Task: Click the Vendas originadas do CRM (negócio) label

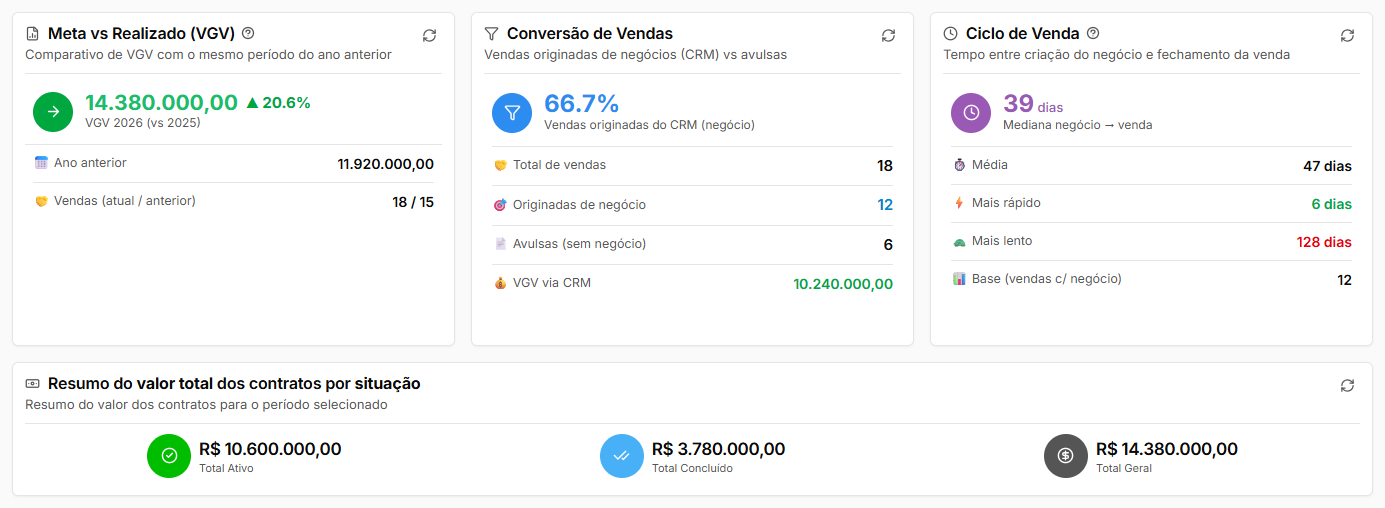Action: 649,125
